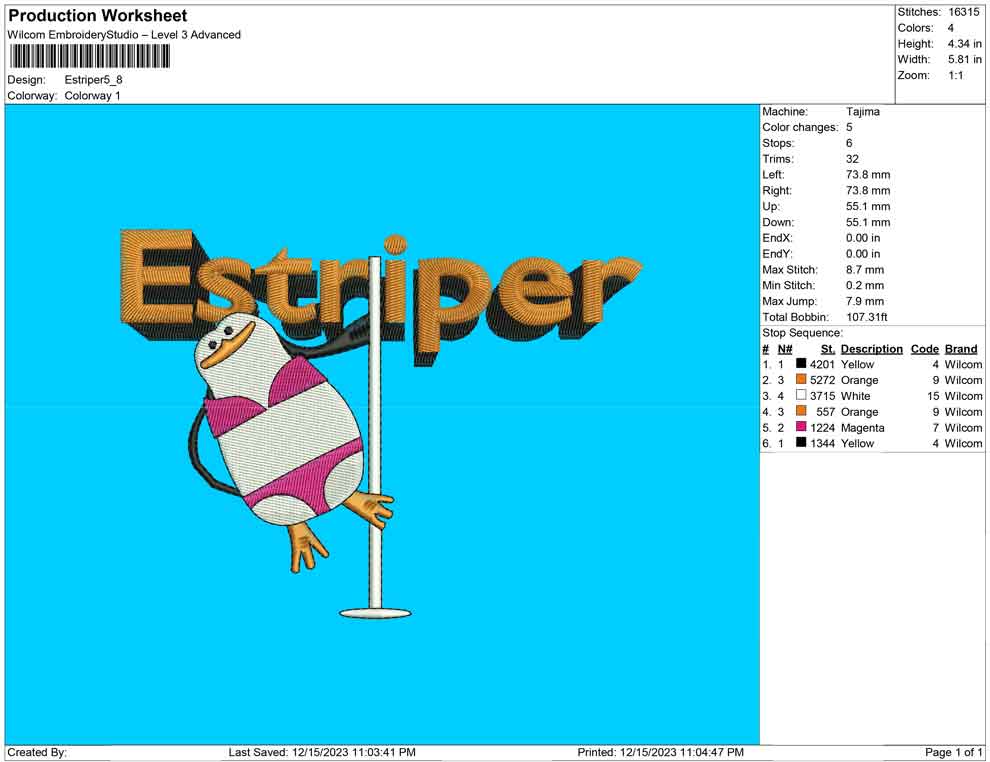The width and height of the screenshot is (990, 762).
Task: Click the design name 'Estriper5_8'
Action: coord(93,80)
